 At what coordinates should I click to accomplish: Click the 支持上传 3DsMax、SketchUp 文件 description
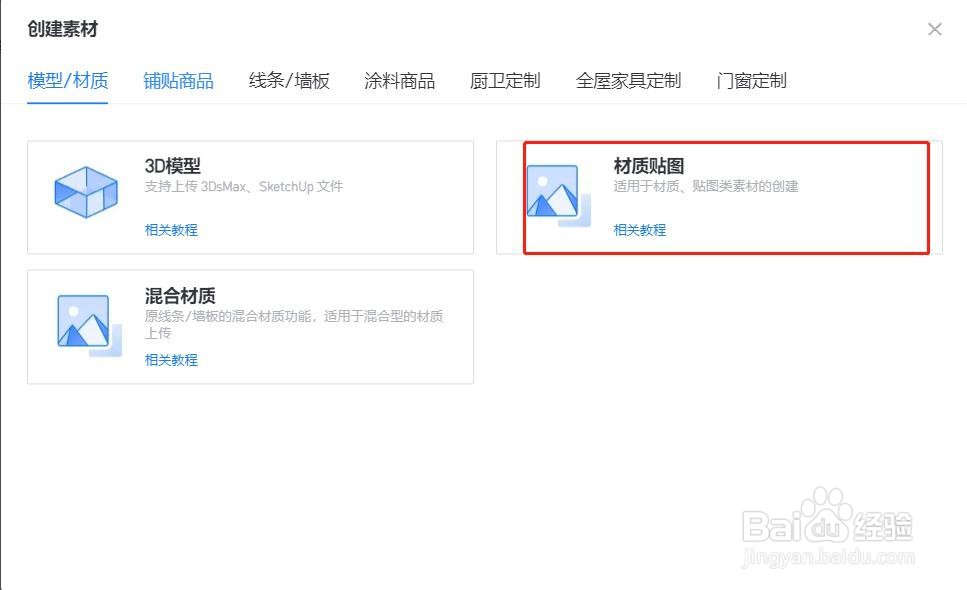pyautogui.click(x=244, y=186)
